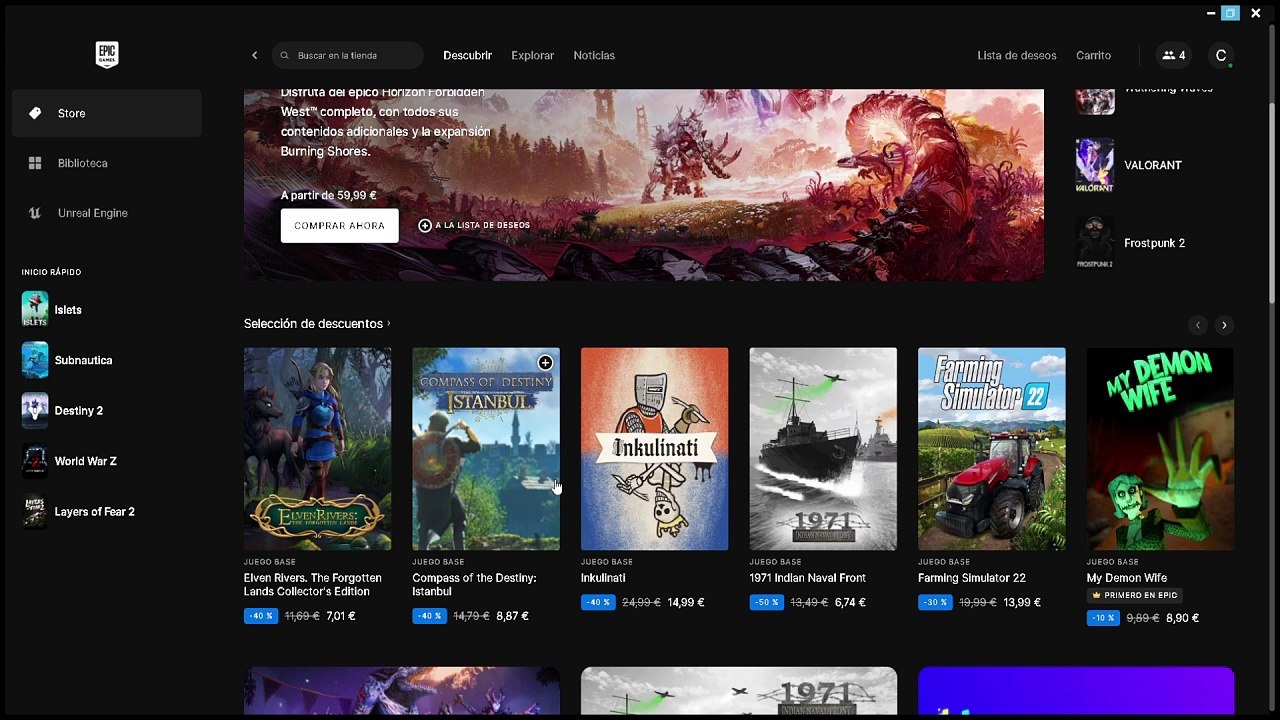Click the Biblioteca grid icon

(x=35, y=163)
